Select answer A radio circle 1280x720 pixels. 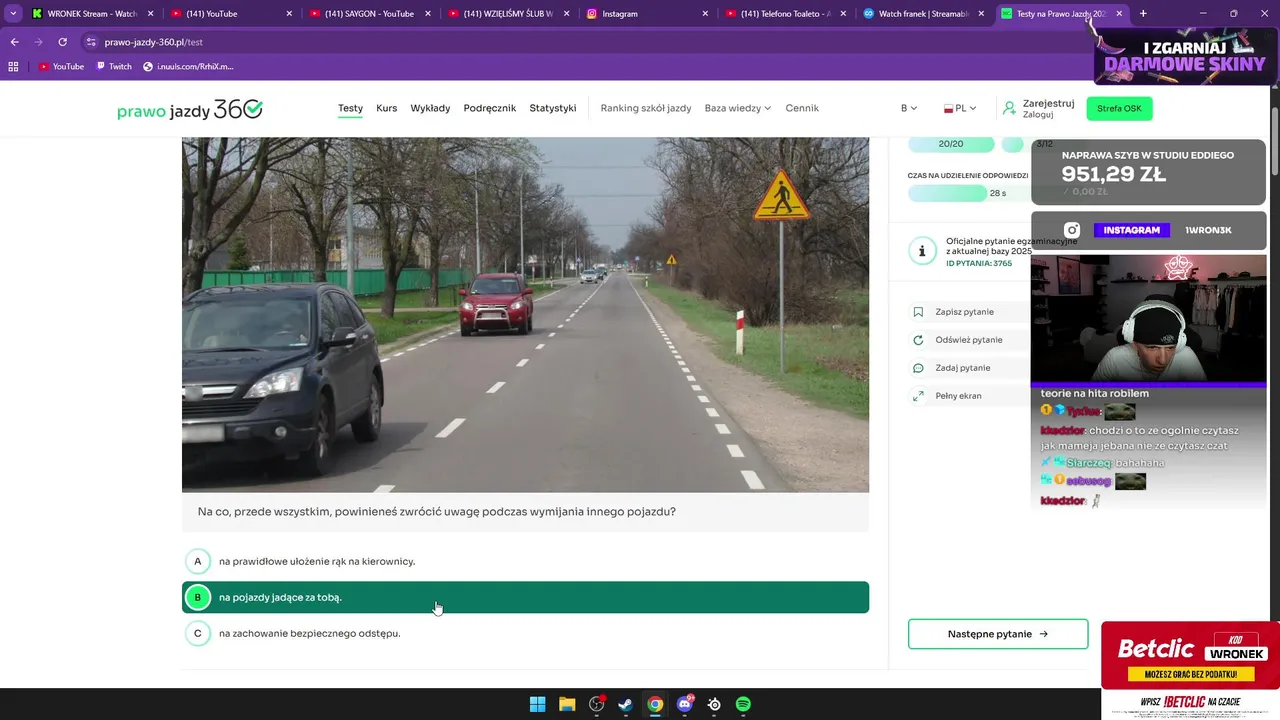198,561
